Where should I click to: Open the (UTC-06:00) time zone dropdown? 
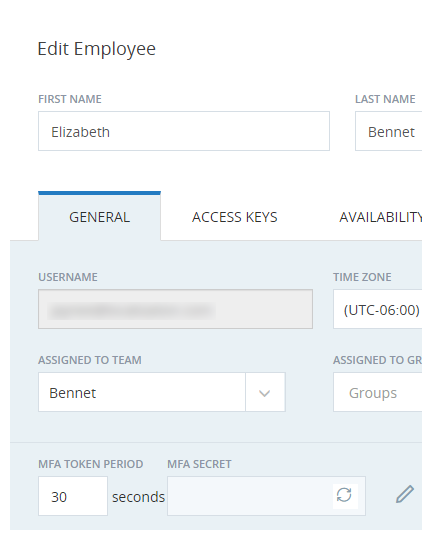[378, 309]
